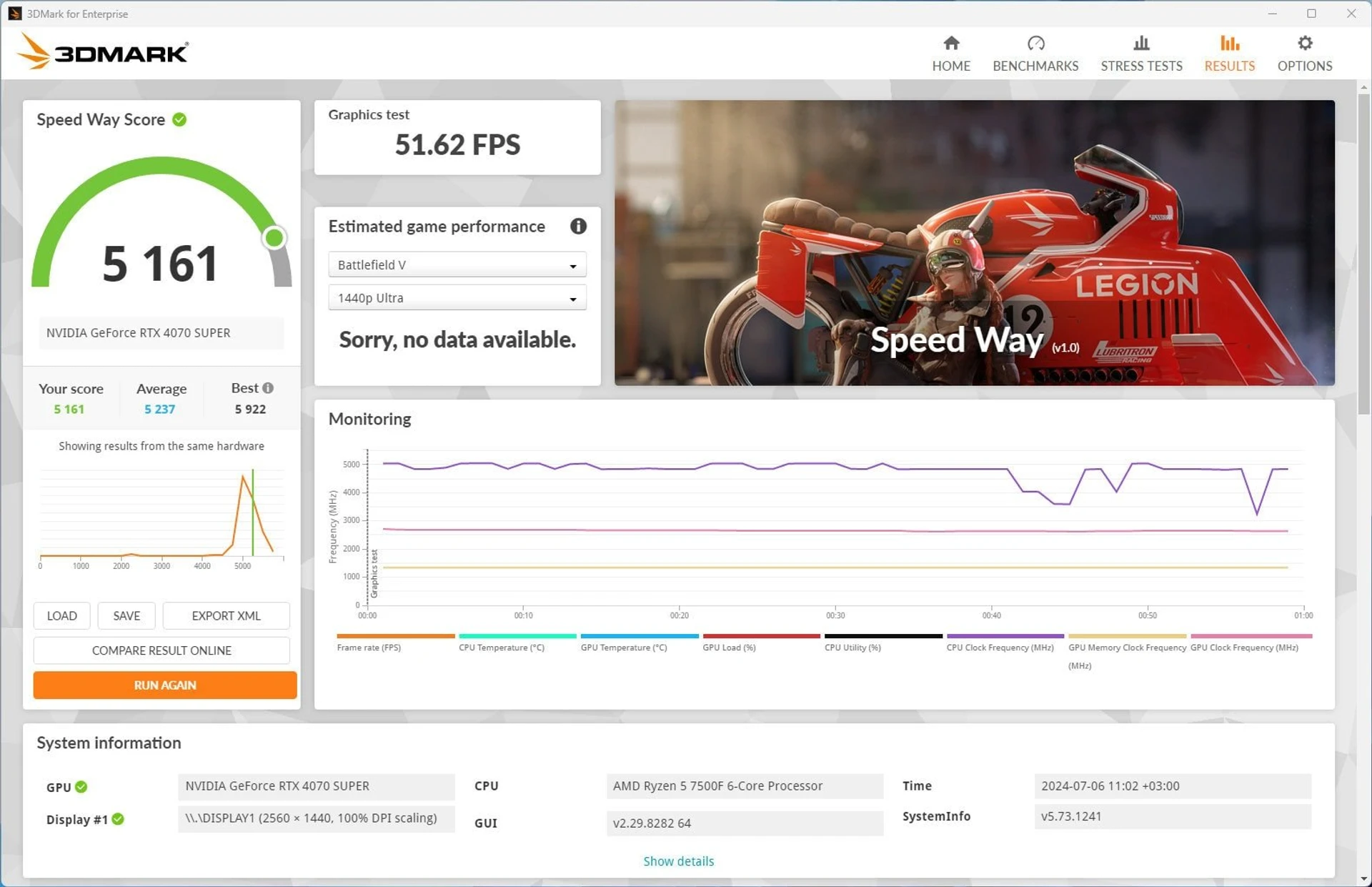Image resolution: width=1372 pixels, height=887 pixels.
Task: Click the Show details link
Action: pos(678,861)
